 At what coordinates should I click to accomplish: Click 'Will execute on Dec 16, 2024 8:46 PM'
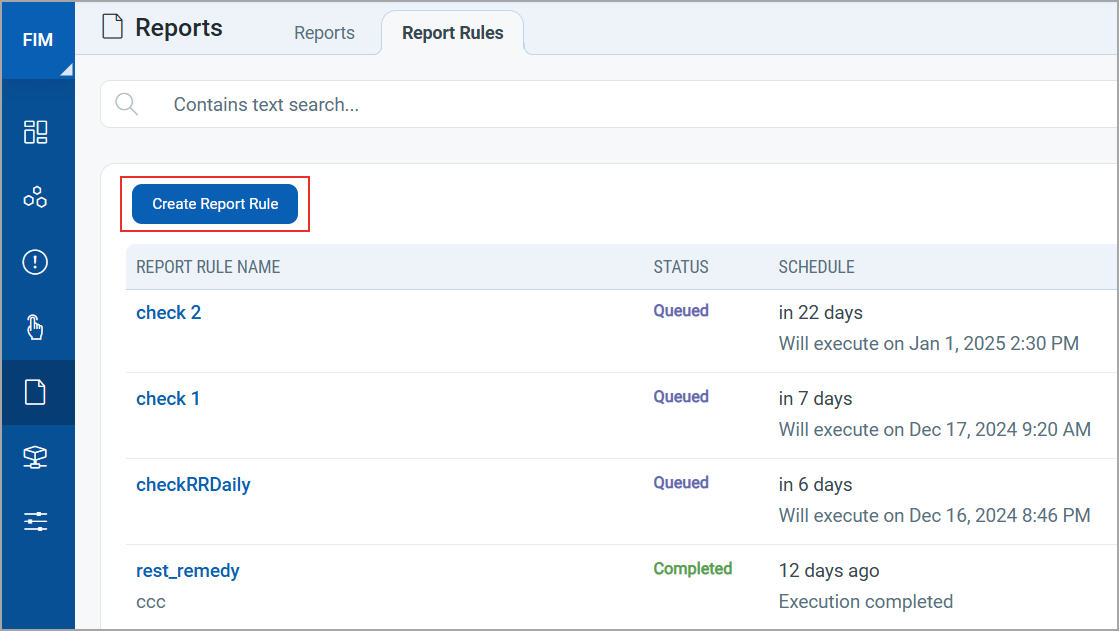(x=935, y=515)
